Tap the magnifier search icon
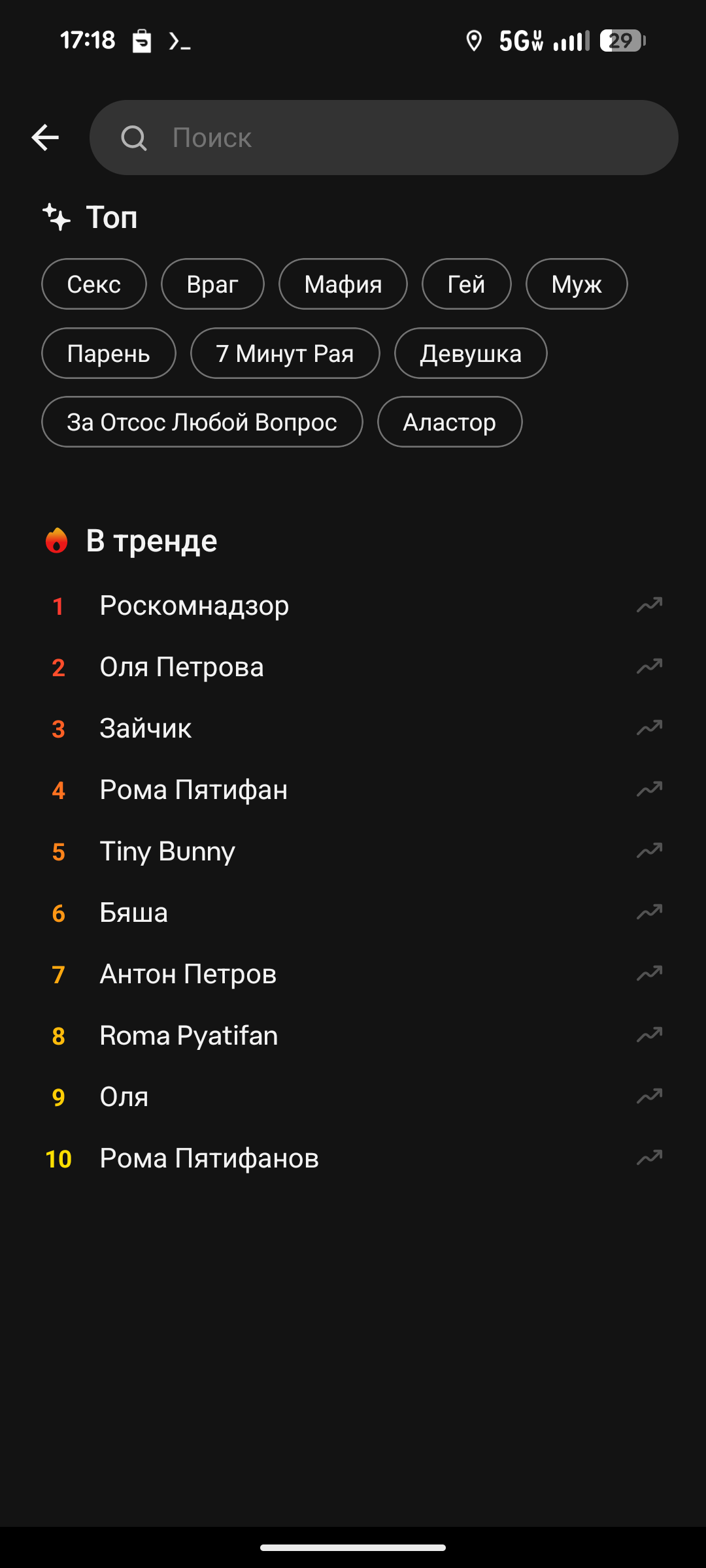 134,138
